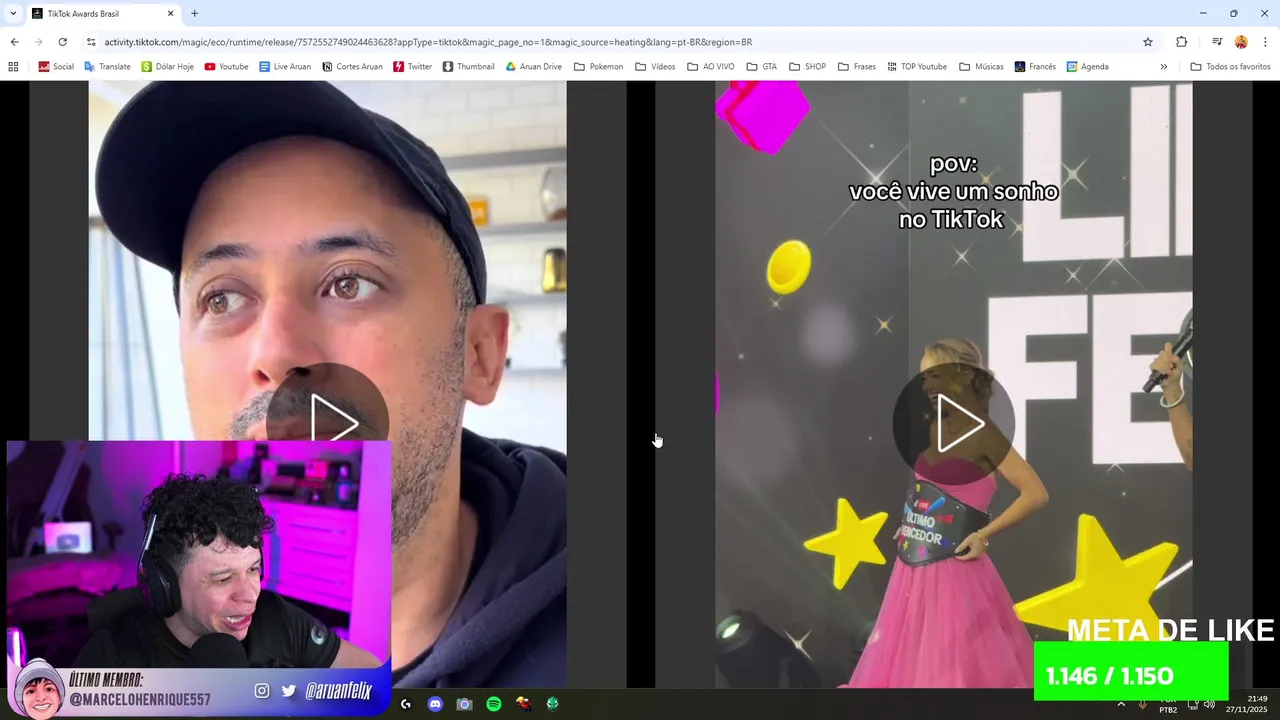Expand the Frases bookmarks folder
The image size is (1280, 720).
pos(857,67)
